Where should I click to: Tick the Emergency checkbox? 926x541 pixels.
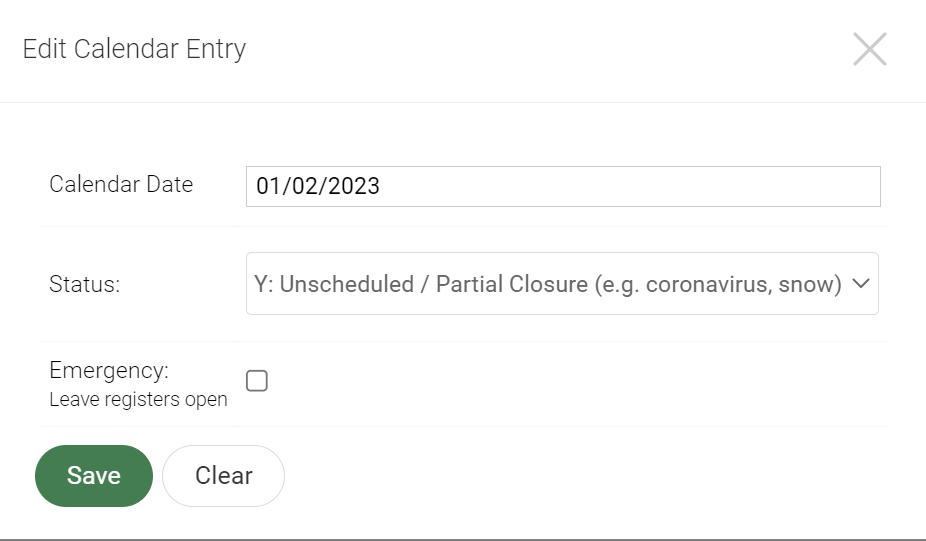click(x=257, y=381)
